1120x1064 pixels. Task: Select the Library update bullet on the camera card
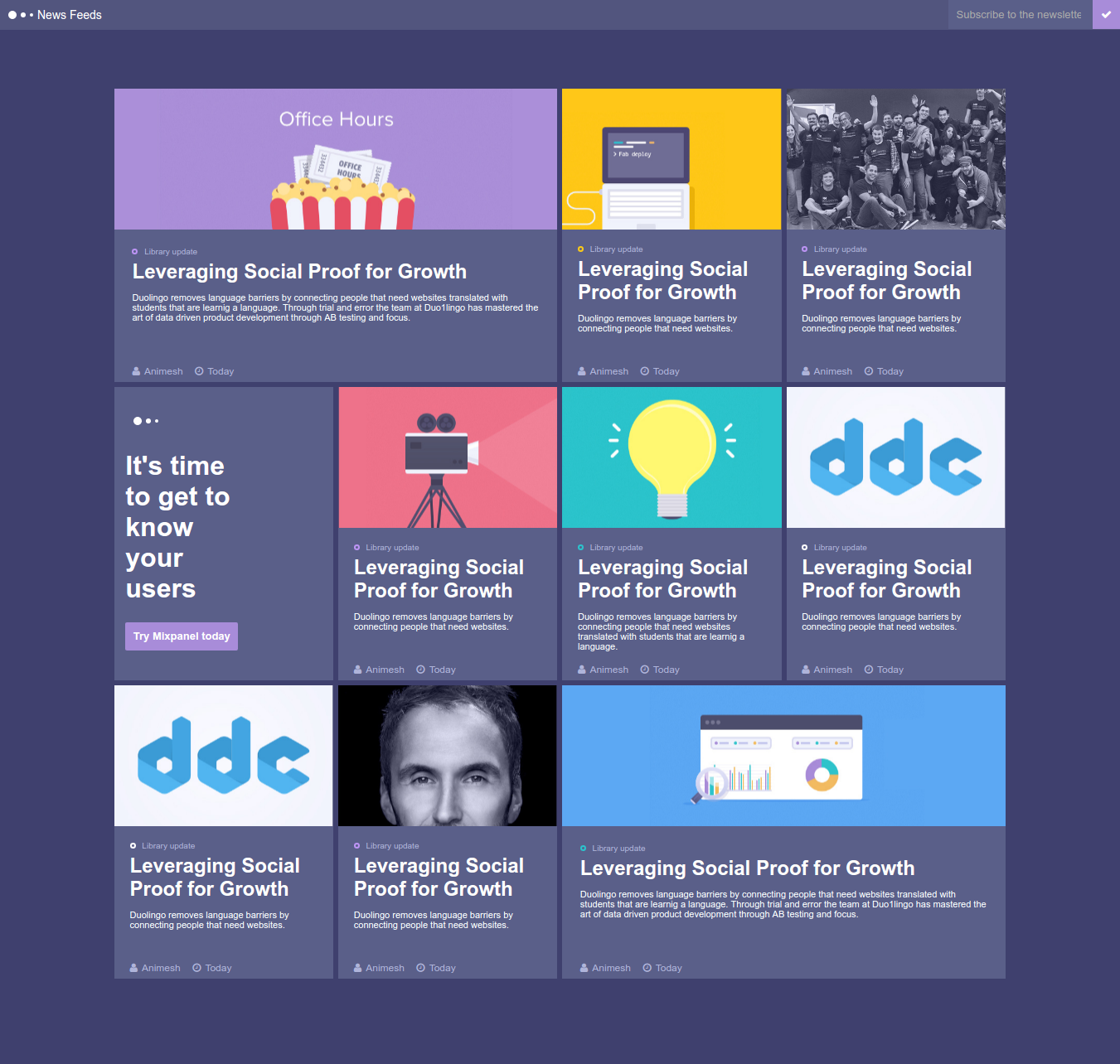click(356, 547)
